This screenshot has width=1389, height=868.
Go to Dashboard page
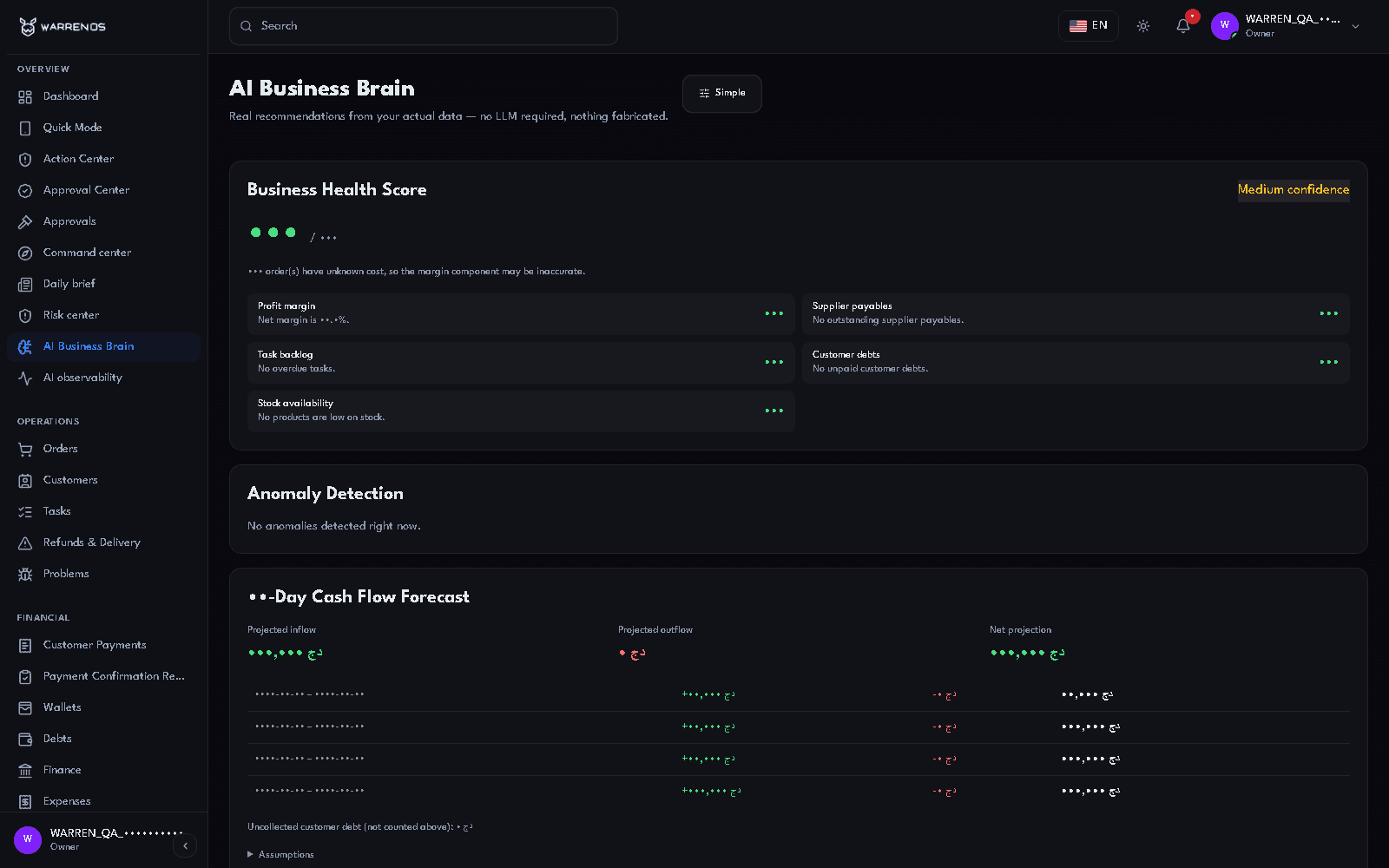103,96
